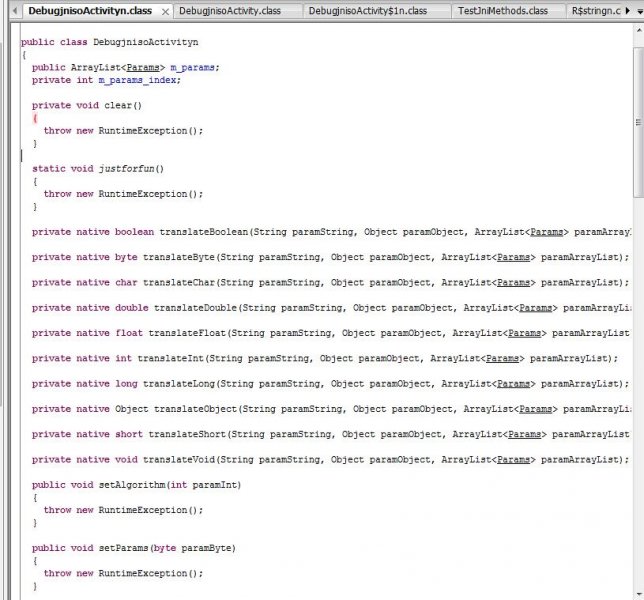Follow the Params link in translateChar signature

click(513, 283)
